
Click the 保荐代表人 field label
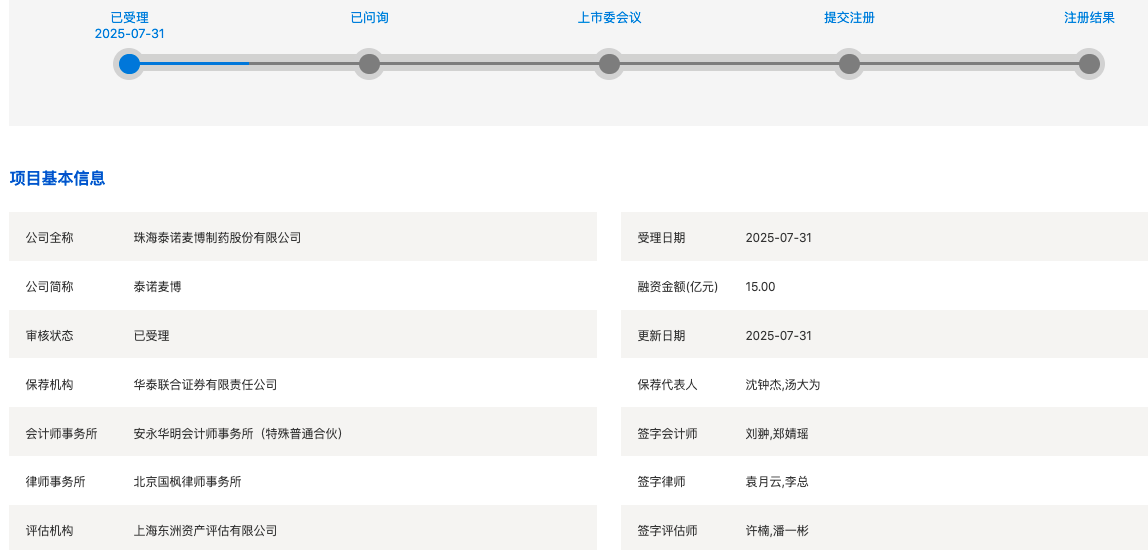coord(668,384)
